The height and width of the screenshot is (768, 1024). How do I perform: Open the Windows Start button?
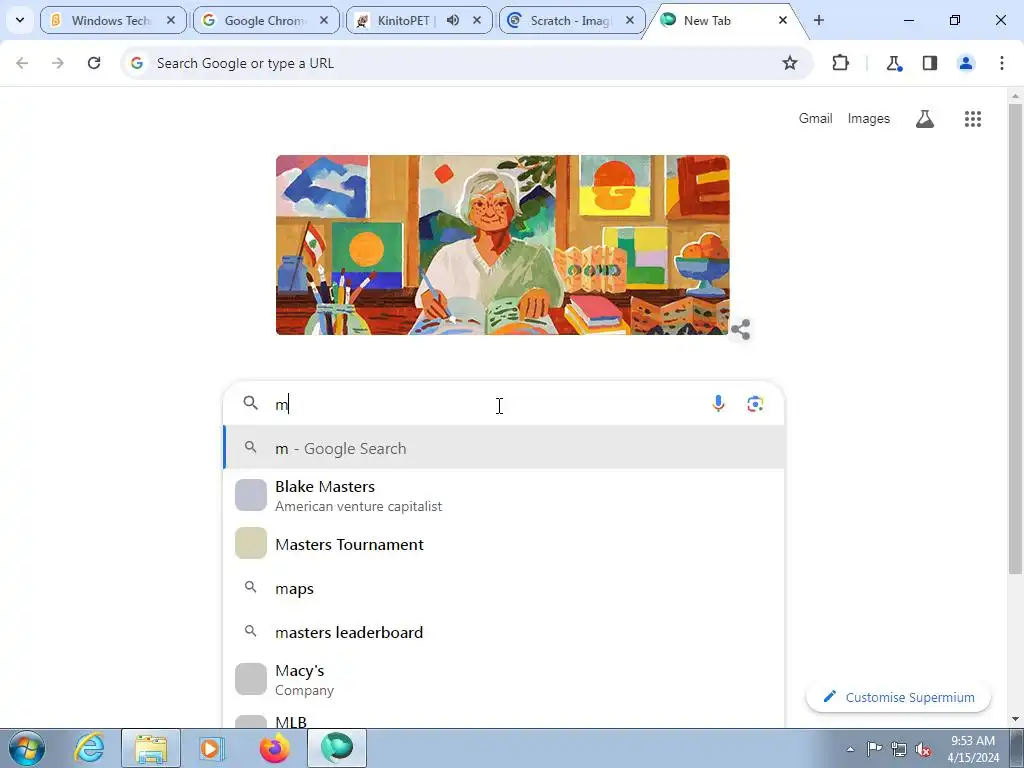26,748
